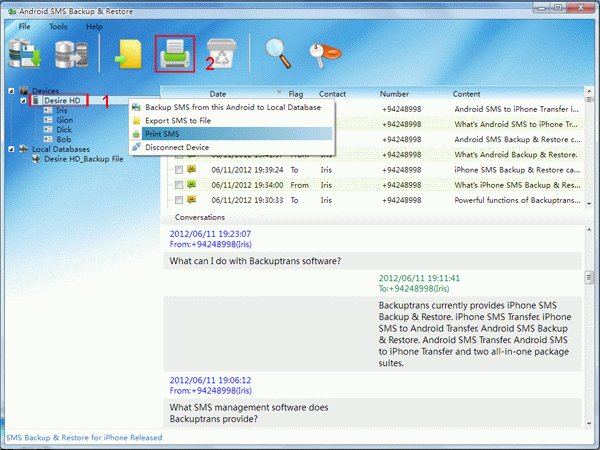Click green message icon in 19:34:00 row
Viewport: 600px width, 450px height.
pyautogui.click(x=191, y=184)
